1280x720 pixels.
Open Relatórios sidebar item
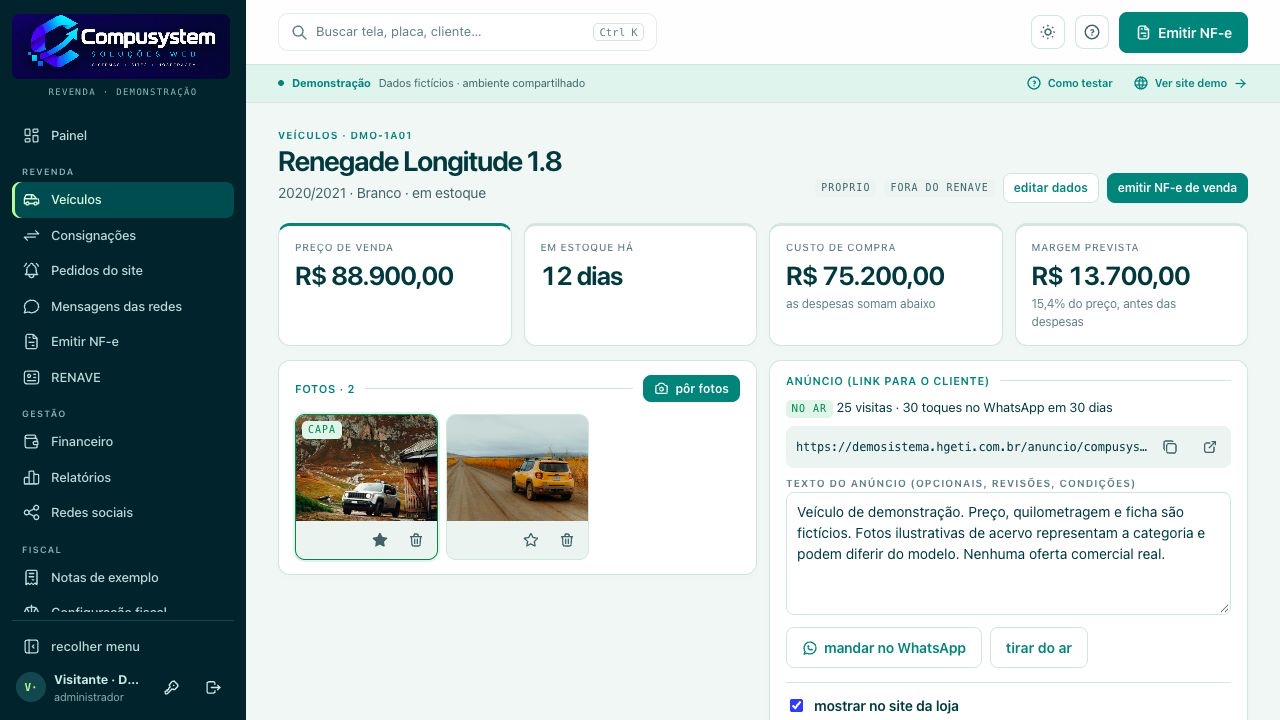click(123, 477)
